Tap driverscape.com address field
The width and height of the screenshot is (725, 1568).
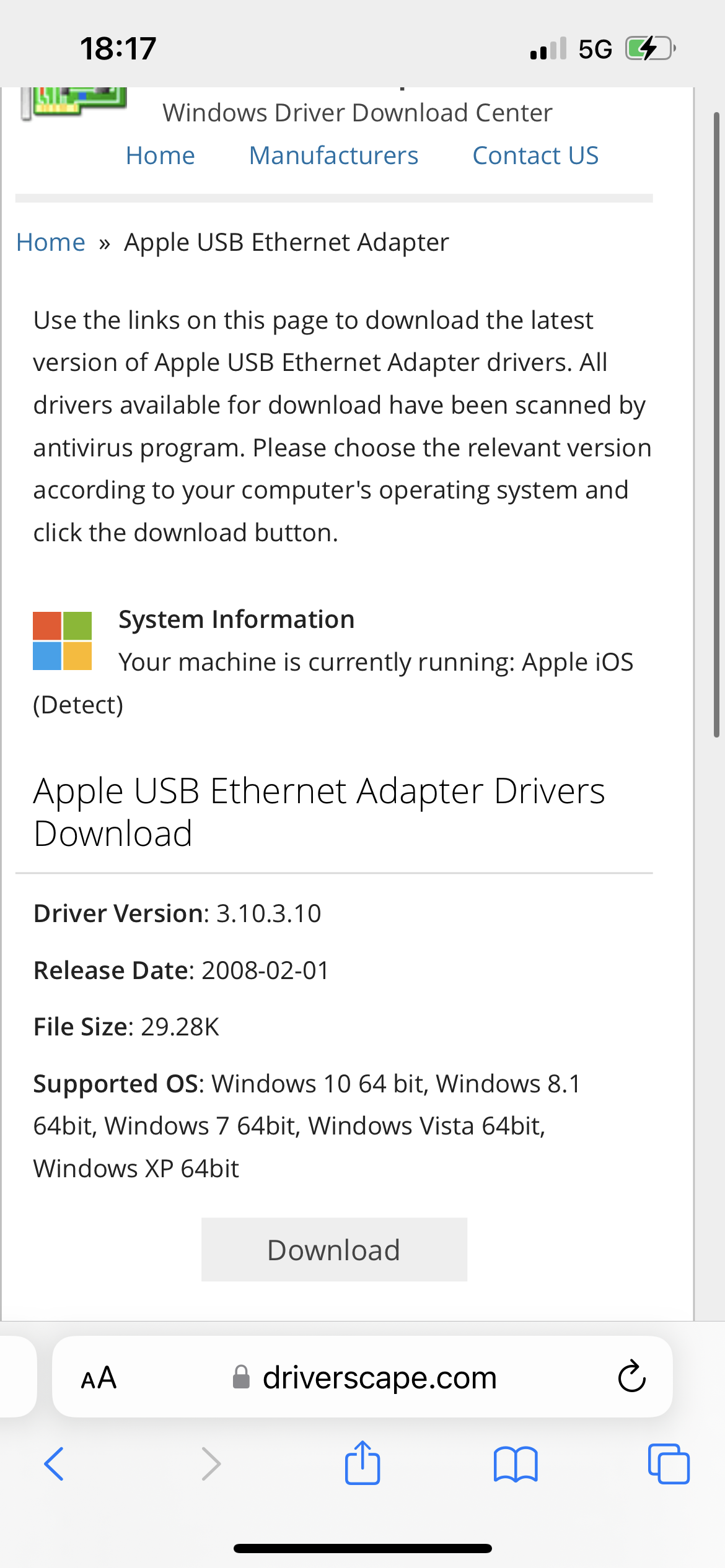pyautogui.click(x=379, y=1377)
